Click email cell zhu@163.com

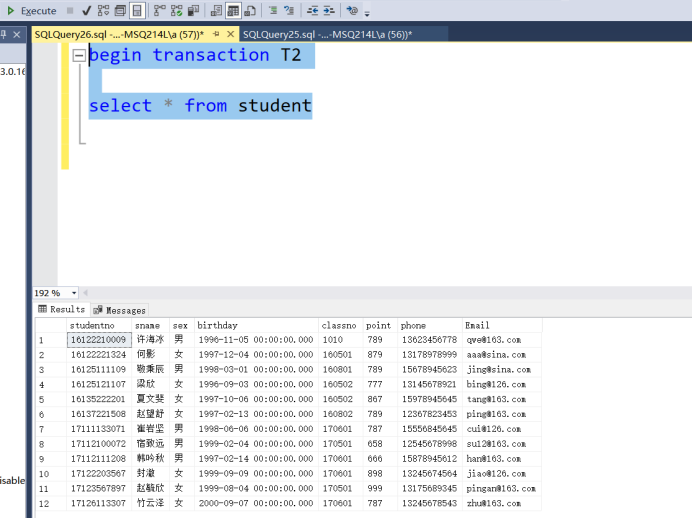(502, 503)
